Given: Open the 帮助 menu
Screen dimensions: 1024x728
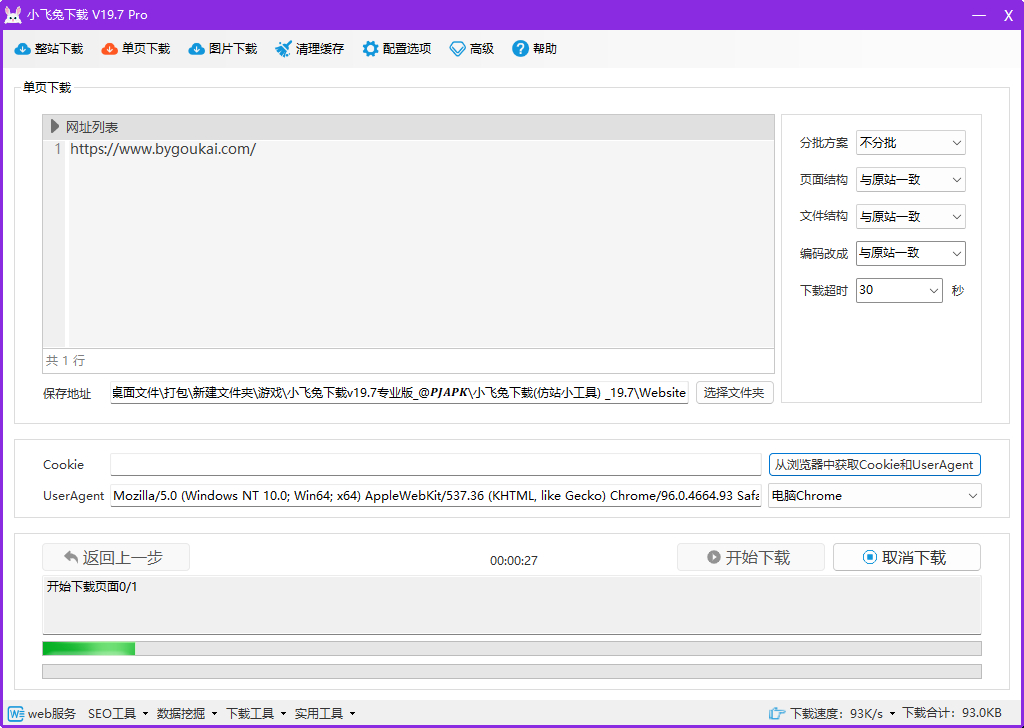Looking at the screenshot, I should click(x=534, y=49).
